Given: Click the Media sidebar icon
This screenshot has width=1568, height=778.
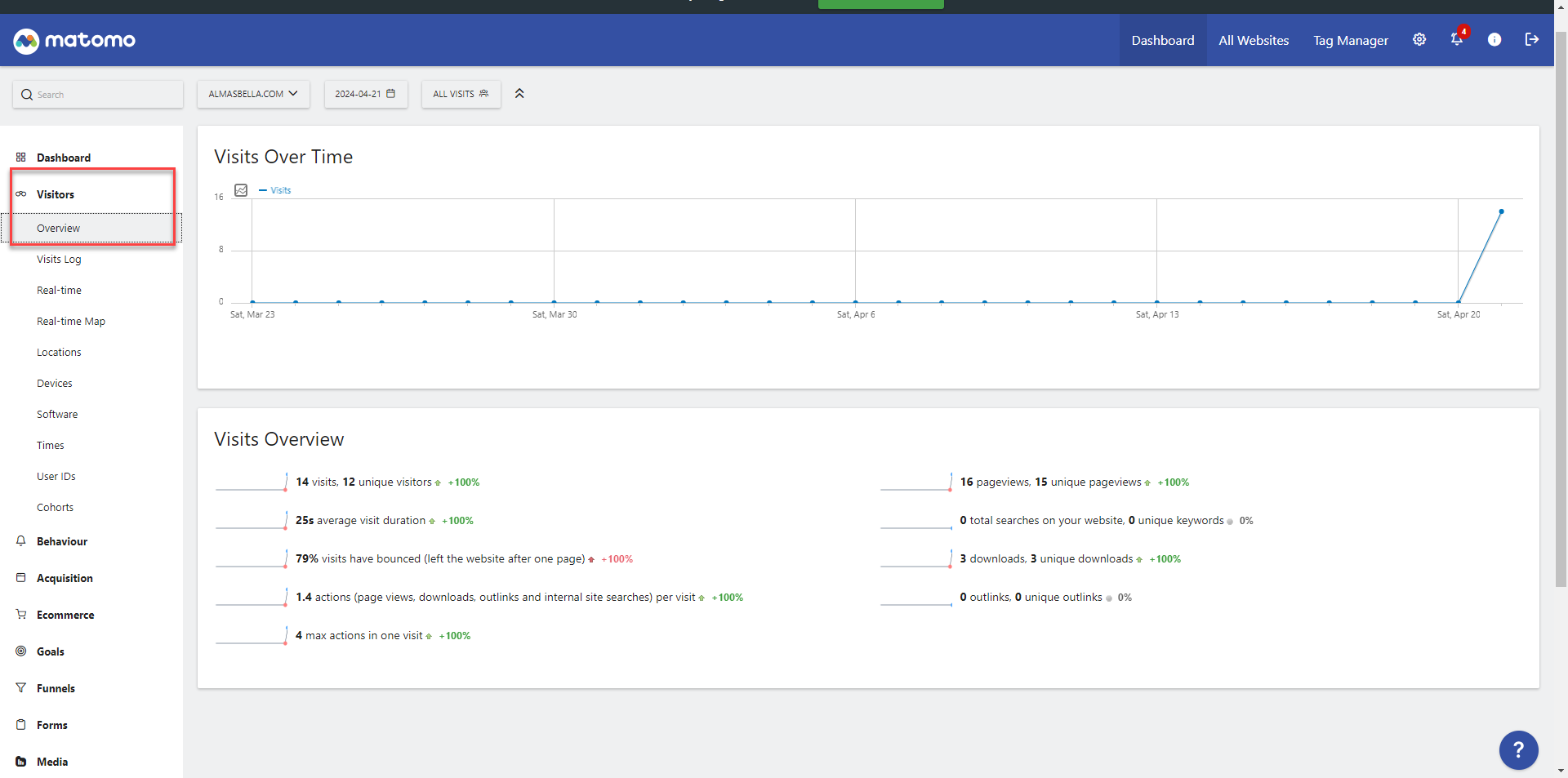Looking at the screenshot, I should (x=21, y=761).
